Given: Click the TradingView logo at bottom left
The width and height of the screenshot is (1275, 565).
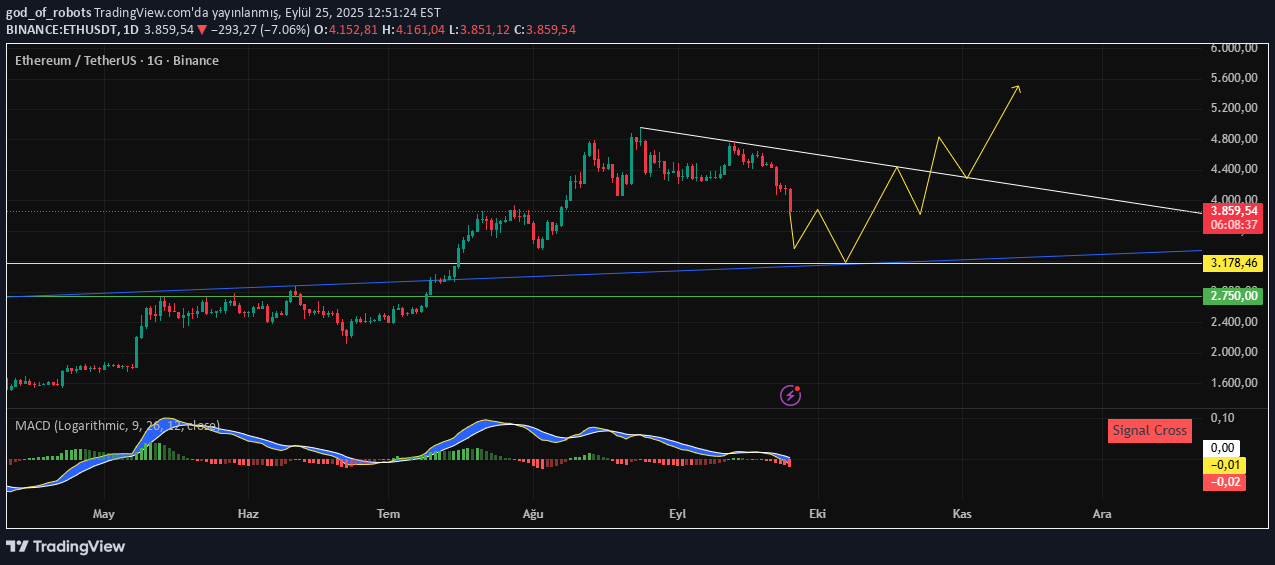Looking at the screenshot, I should click(66, 546).
